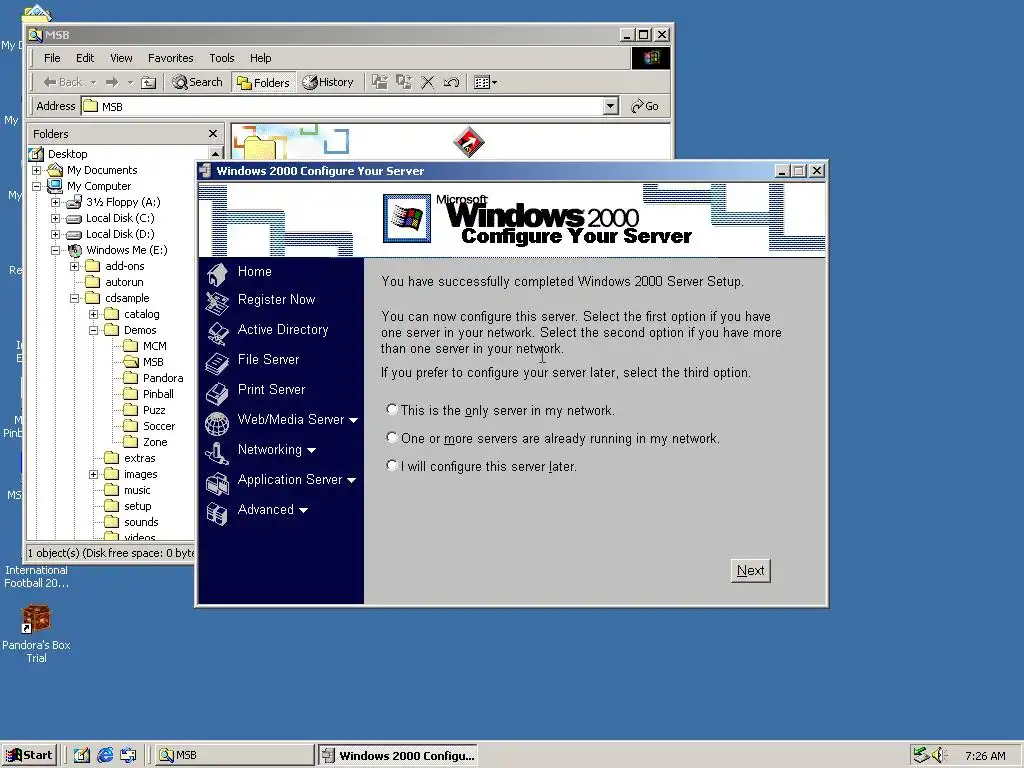Click the Forward arrow in MSB toolbar
This screenshot has width=1024, height=768.
(112, 82)
